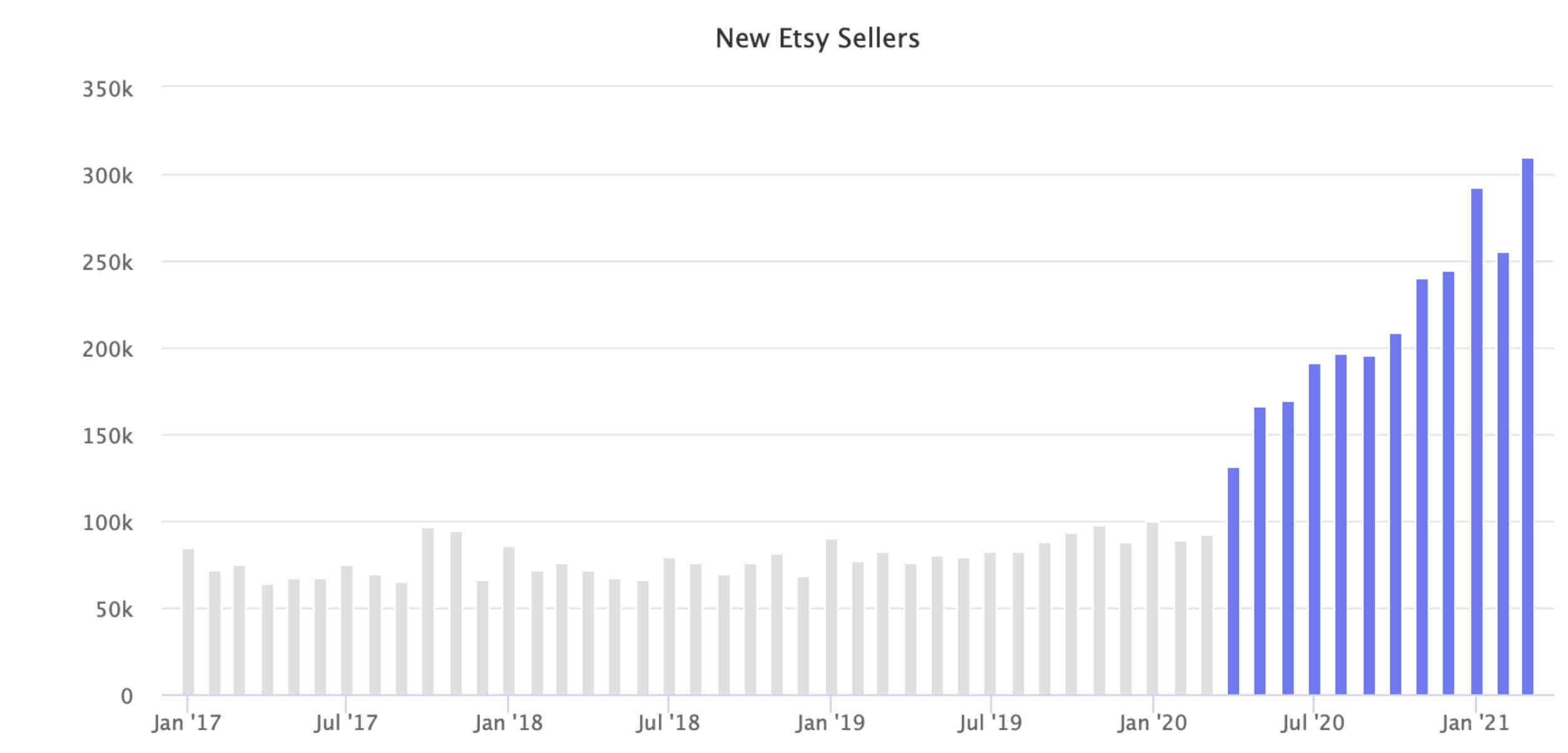This screenshot has height=753, width=1568.
Task: Click the first blue bar after Jan '20
Action: (x=1233, y=581)
